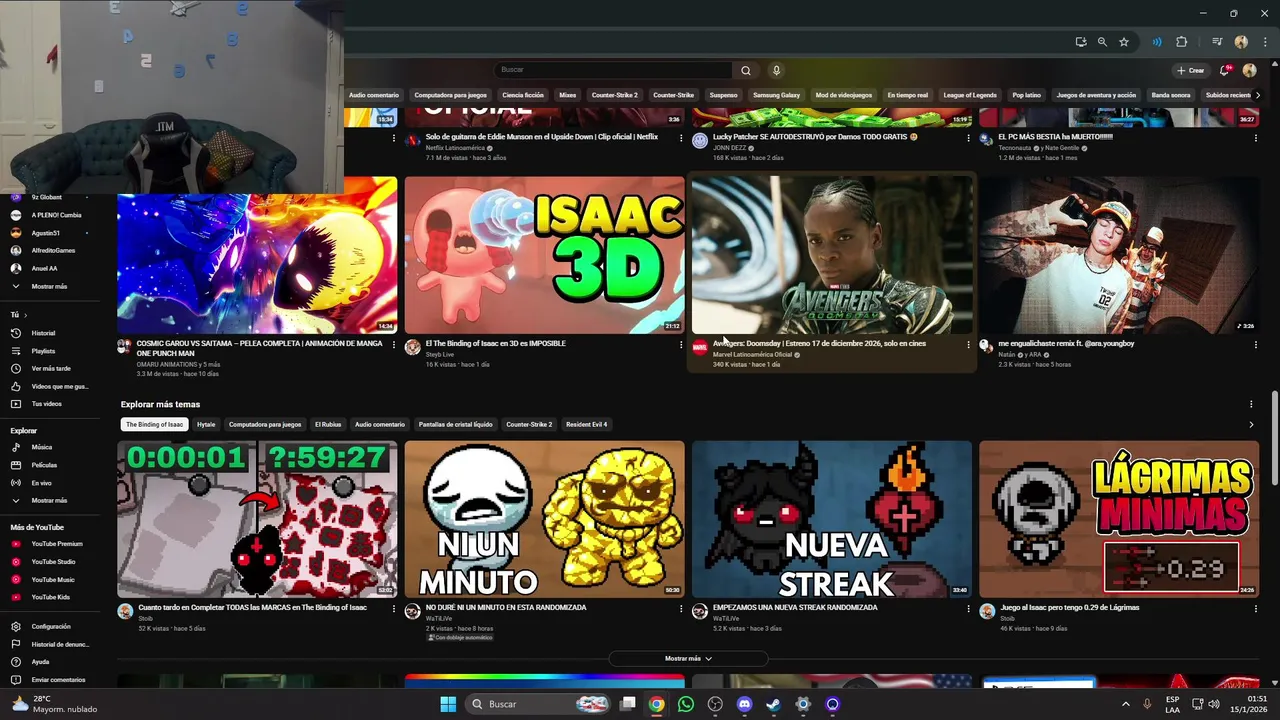Activate voice search microphone icon

[776, 70]
